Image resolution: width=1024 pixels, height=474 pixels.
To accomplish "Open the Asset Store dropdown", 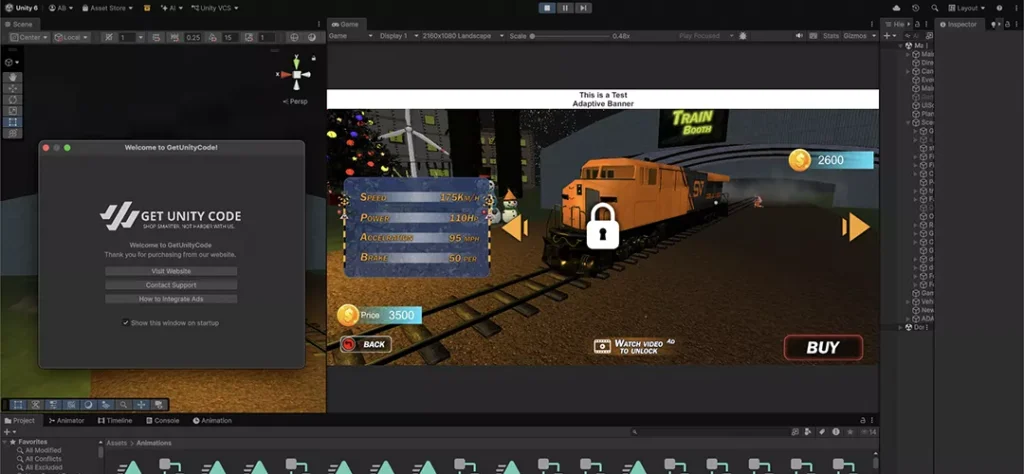I will (107, 8).
